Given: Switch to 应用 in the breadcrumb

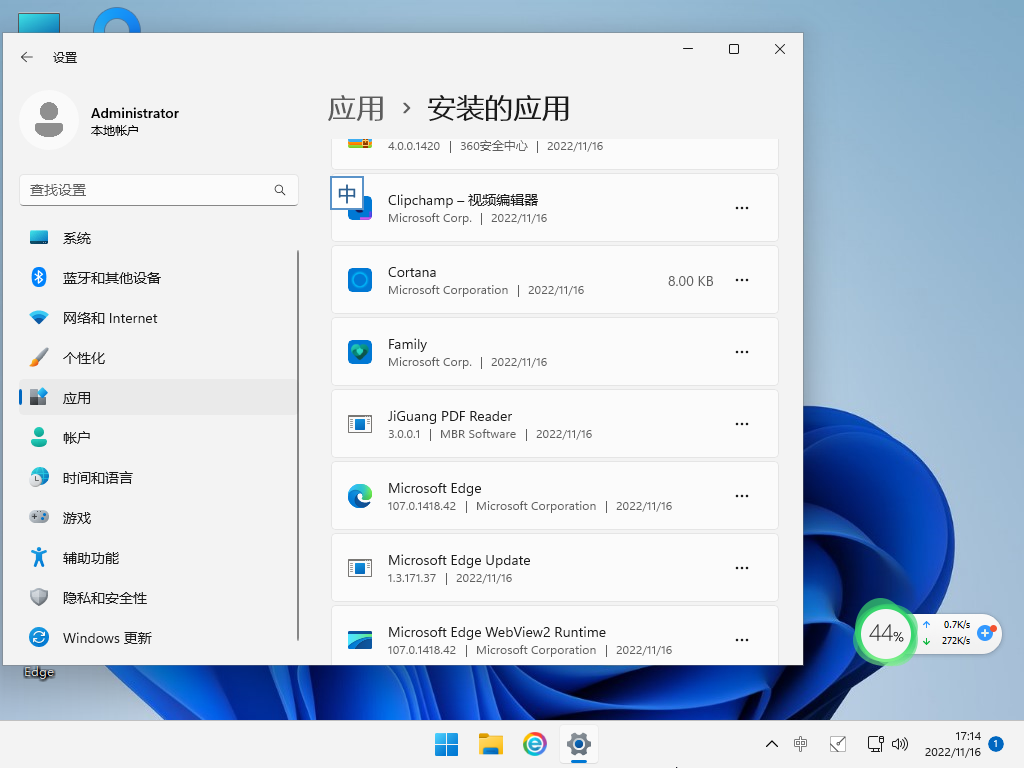Looking at the screenshot, I should [356, 108].
